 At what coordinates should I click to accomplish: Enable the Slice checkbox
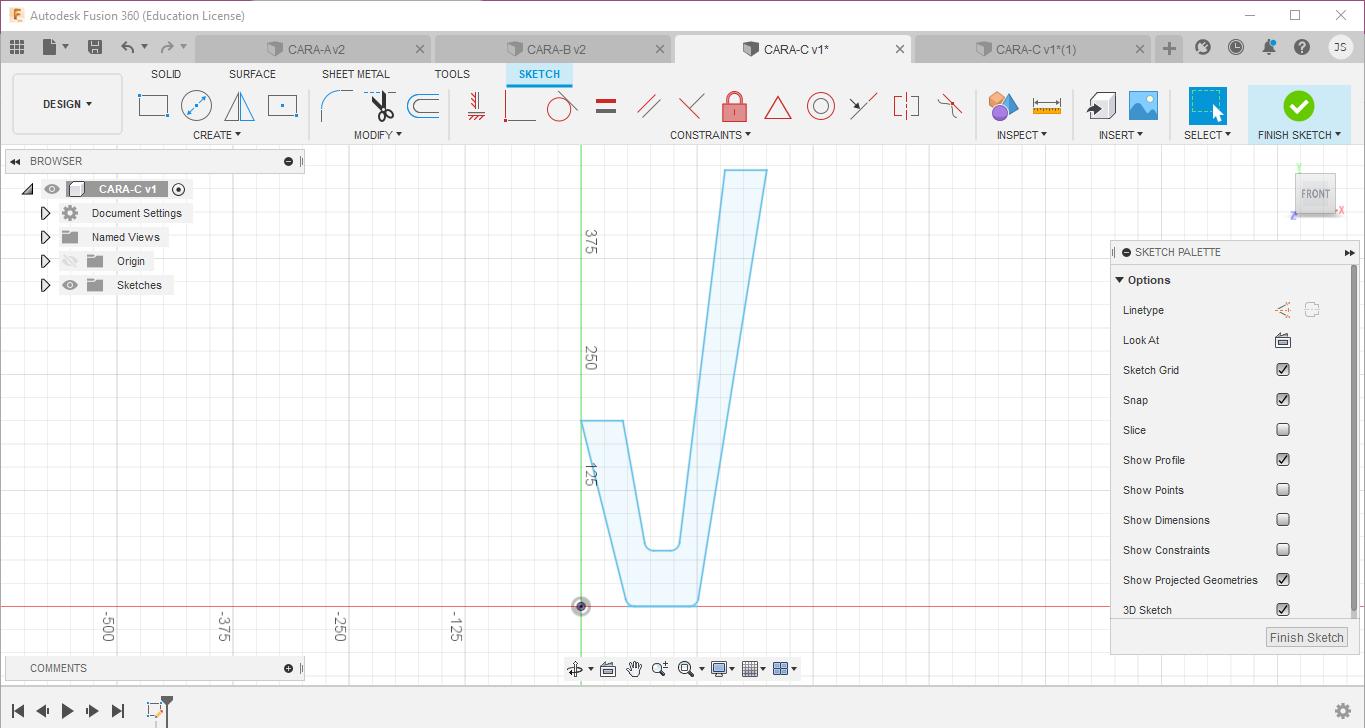[x=1283, y=430]
